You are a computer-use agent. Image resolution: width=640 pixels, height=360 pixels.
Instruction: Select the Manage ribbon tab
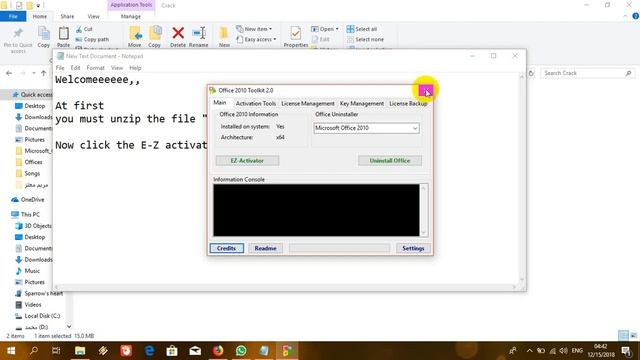click(131, 16)
